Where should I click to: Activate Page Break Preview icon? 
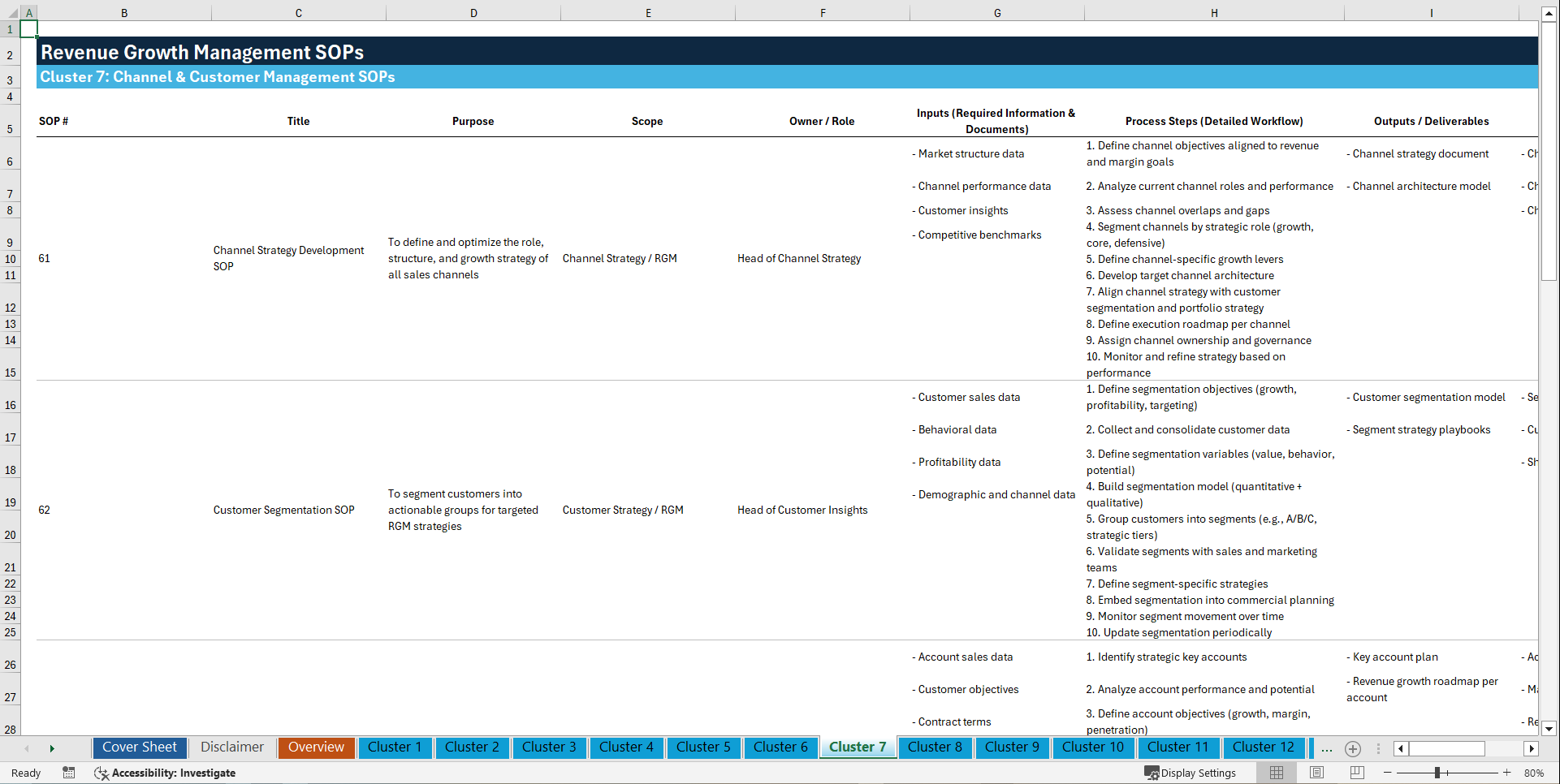point(1356,773)
